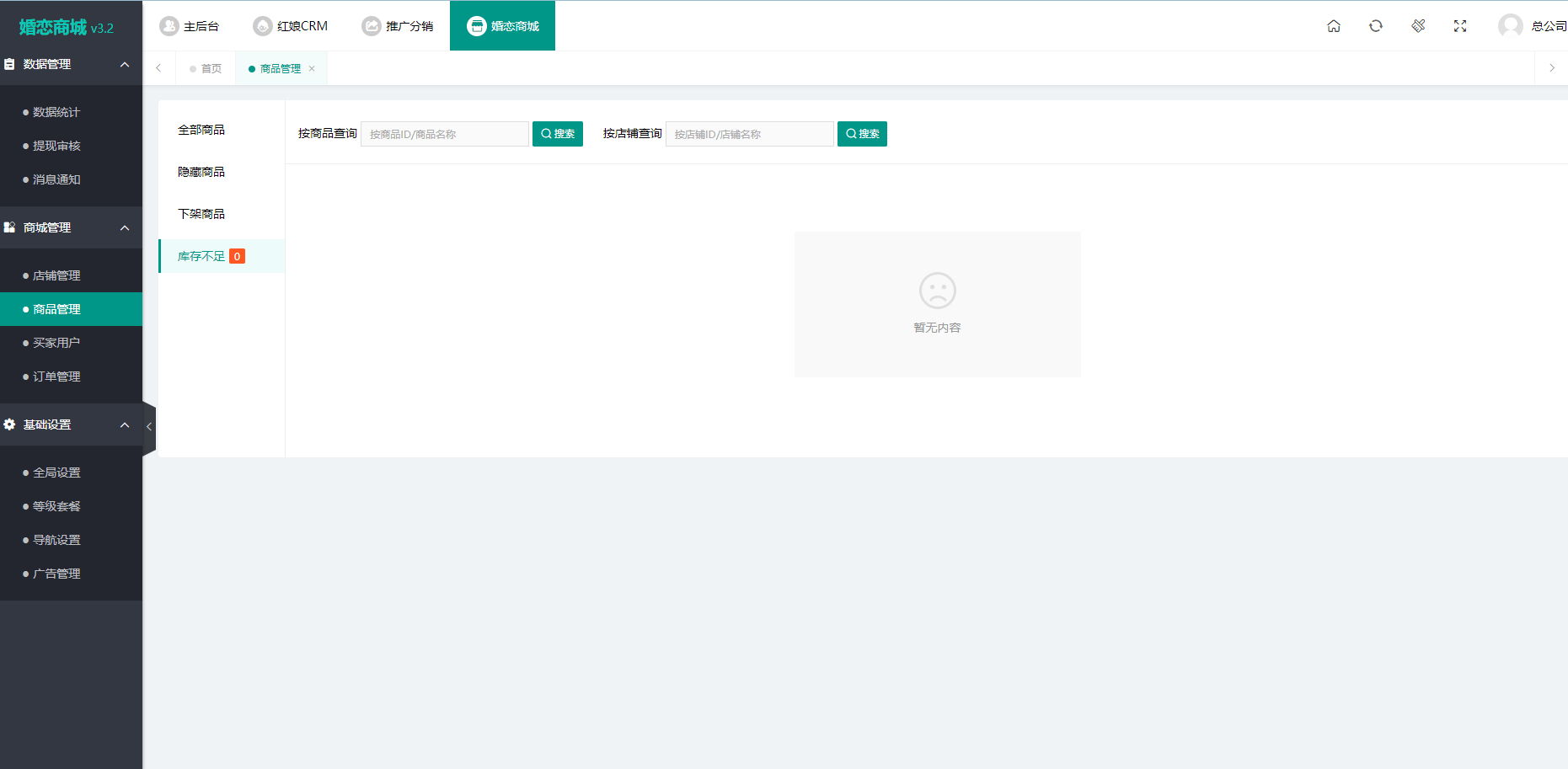Screen dimensions: 1568x769
Task: Click 搜索 button next to product query
Action: pos(558,134)
